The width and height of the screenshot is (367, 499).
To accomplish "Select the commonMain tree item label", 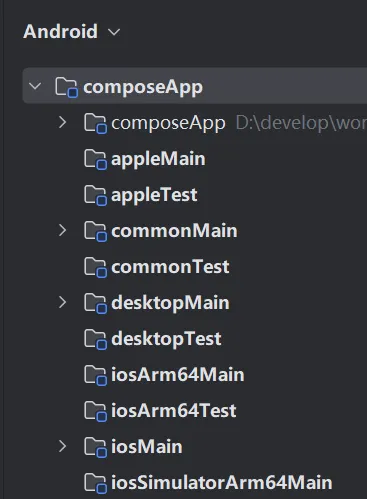I will [174, 231].
